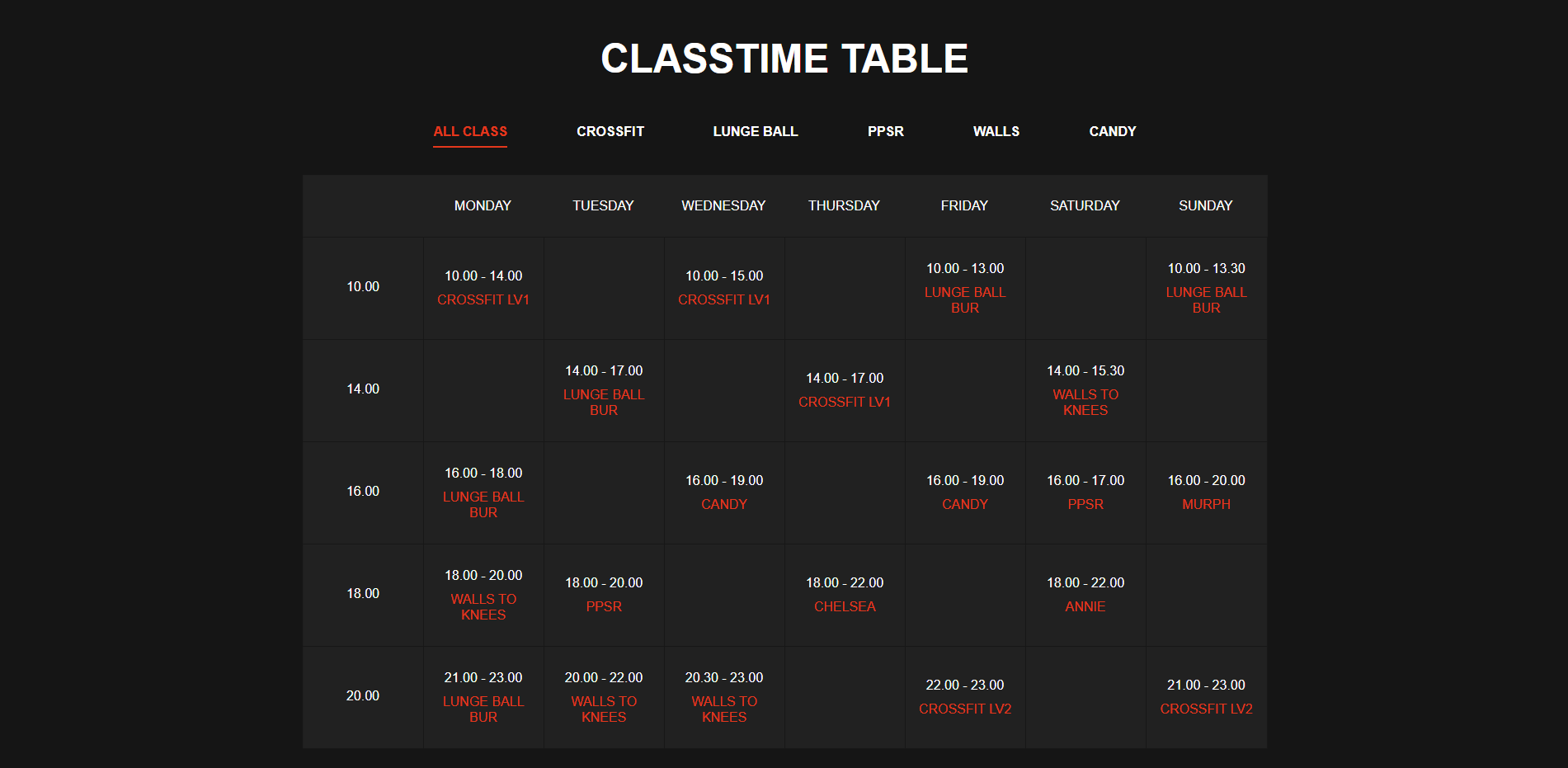Click Saturday ANNIE class link
This screenshot has height=768, width=1568.
1085,606
